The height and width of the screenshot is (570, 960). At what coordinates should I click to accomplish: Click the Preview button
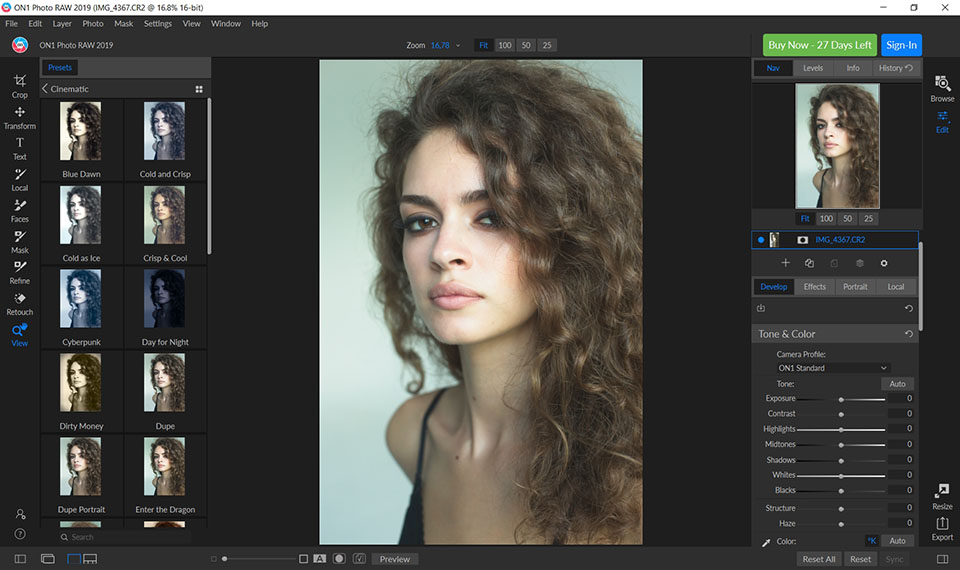coord(395,559)
